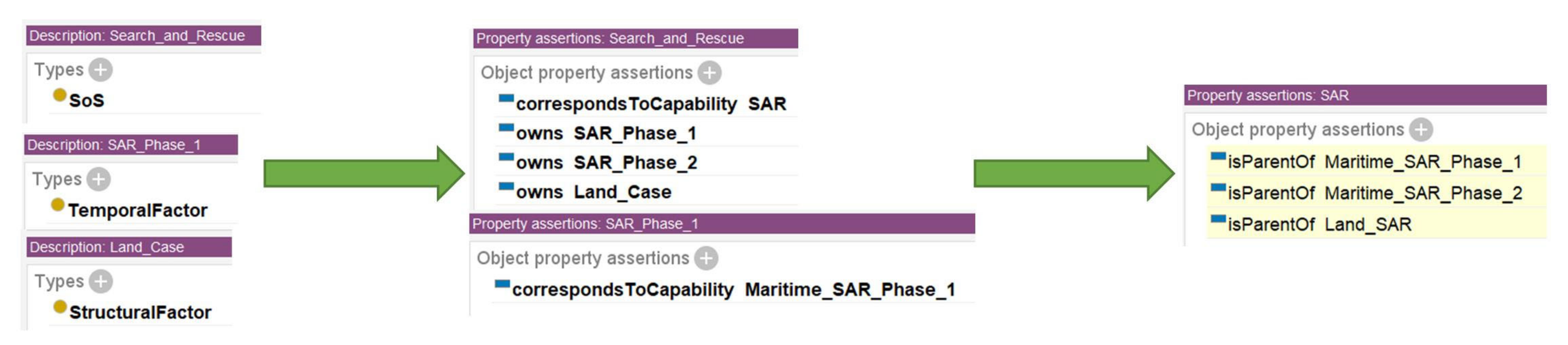Screen dimensions: 1568x345
Task: Select the SoS type entry
Action: [x=87, y=101]
